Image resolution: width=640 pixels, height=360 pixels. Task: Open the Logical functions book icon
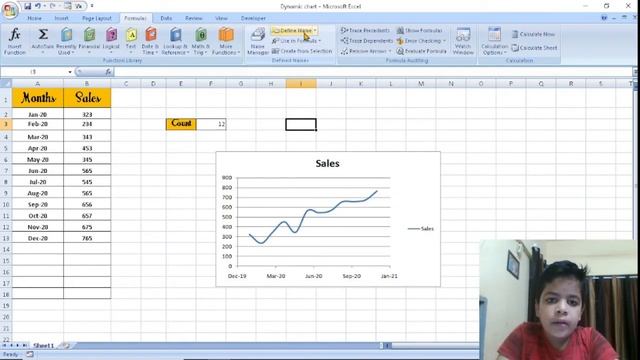111,35
